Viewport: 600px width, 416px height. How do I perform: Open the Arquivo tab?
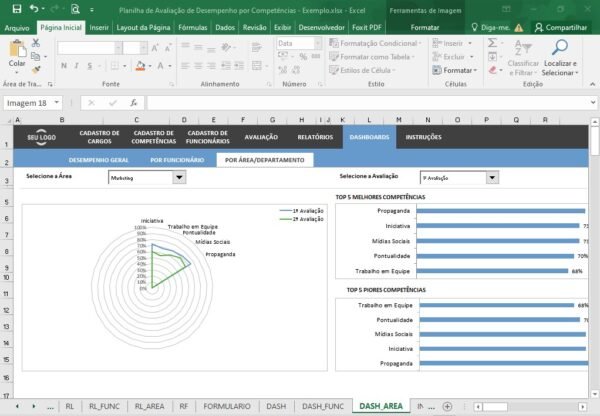pos(17,28)
